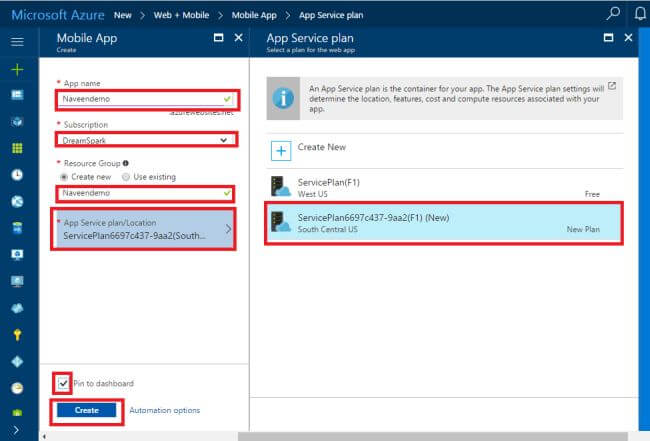Click the search magnifier icon in top bar
The height and width of the screenshot is (441, 650).
click(613, 14)
